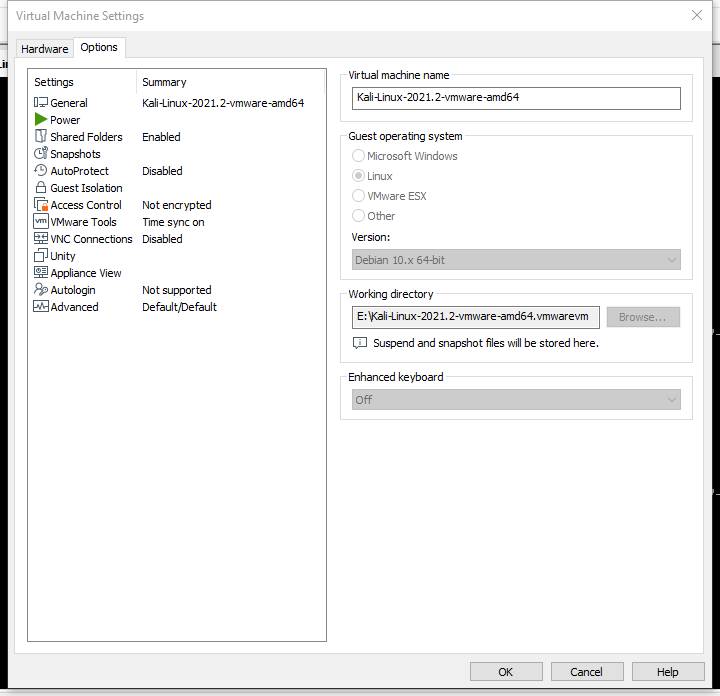Select the AutoProtect clock icon
Screen dimensions: 720x696
click(x=41, y=171)
